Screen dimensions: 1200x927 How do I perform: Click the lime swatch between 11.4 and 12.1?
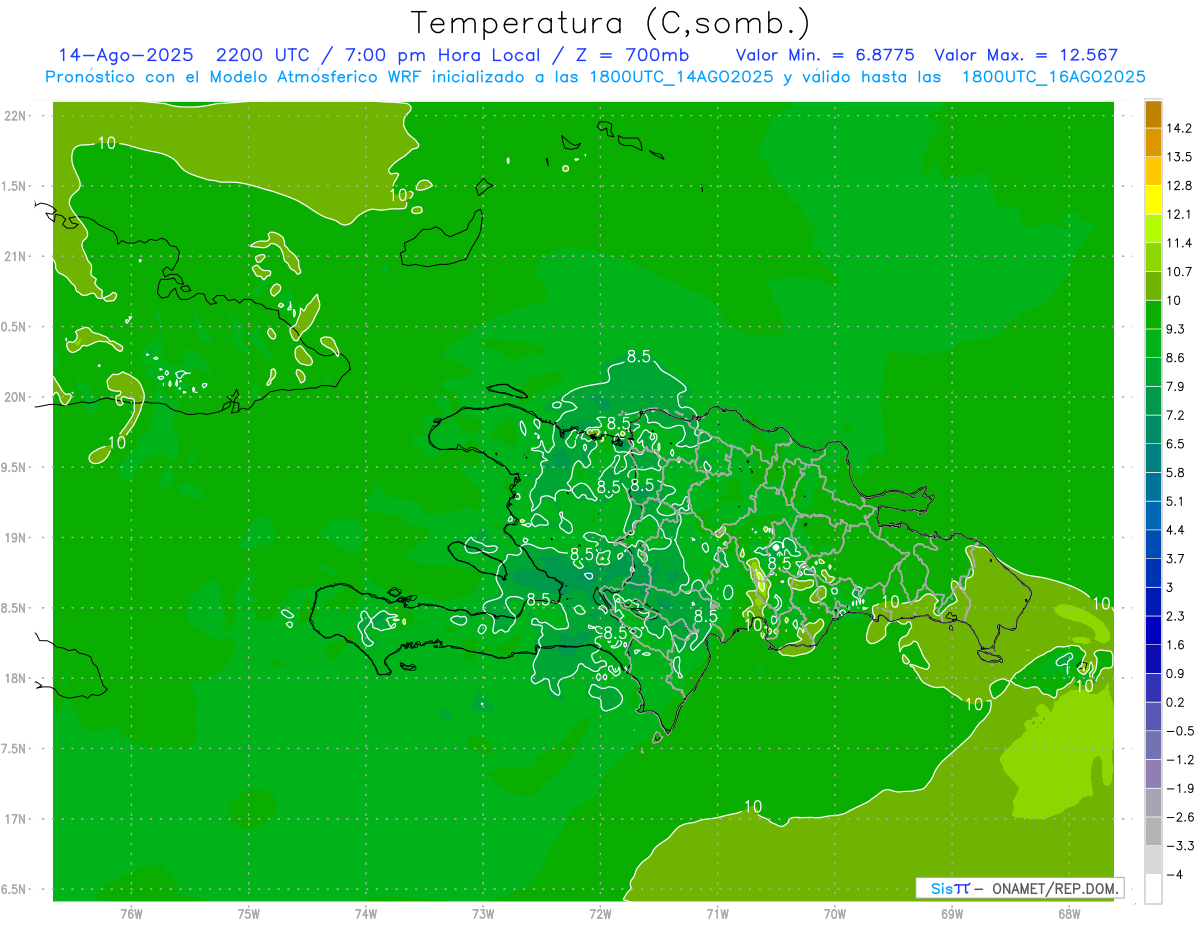1153,229
